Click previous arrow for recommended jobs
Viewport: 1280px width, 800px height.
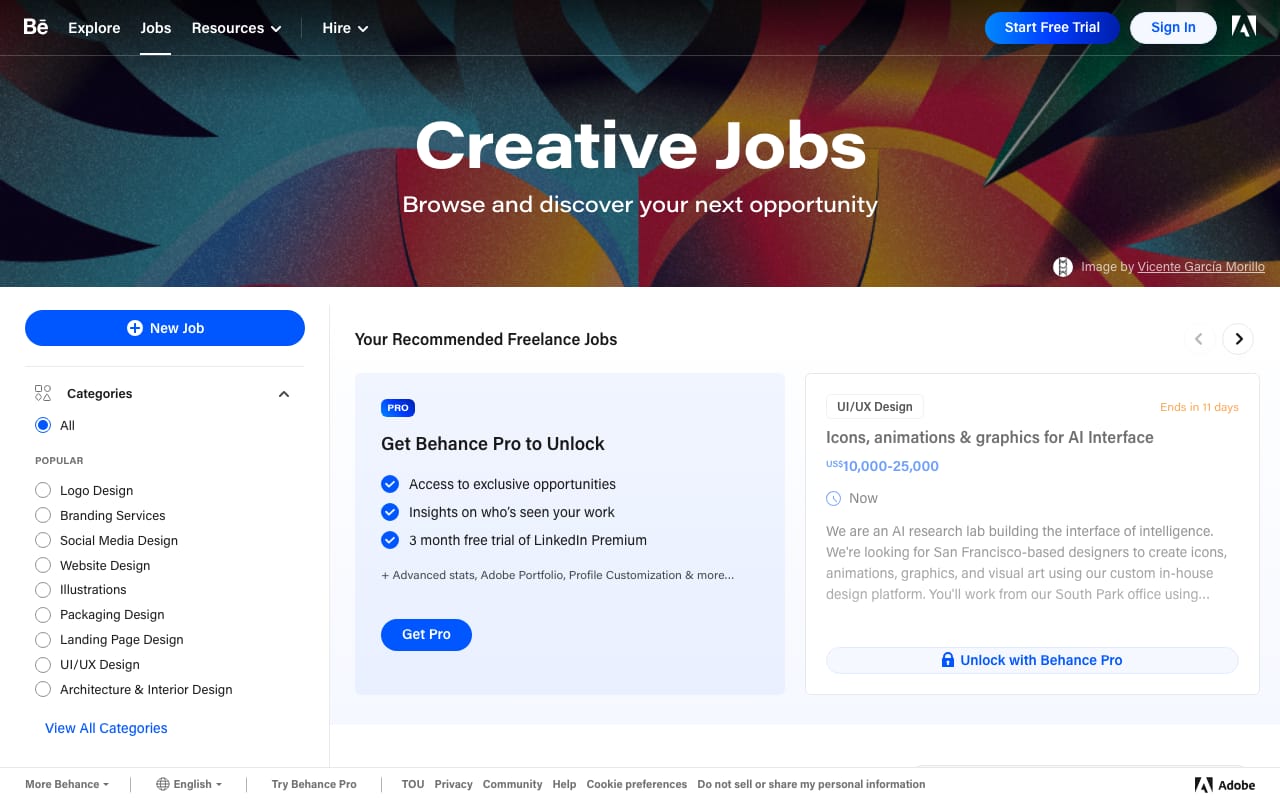1199,339
